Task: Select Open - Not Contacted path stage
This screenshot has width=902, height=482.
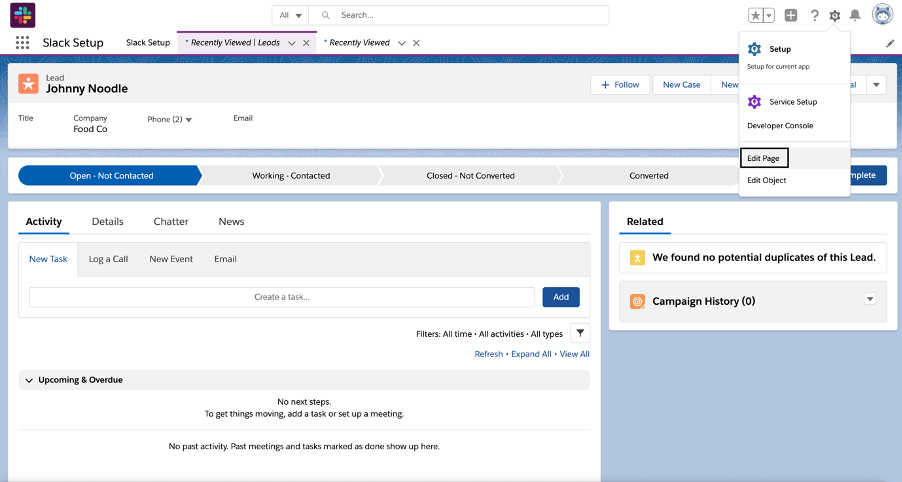Action: [x=111, y=175]
